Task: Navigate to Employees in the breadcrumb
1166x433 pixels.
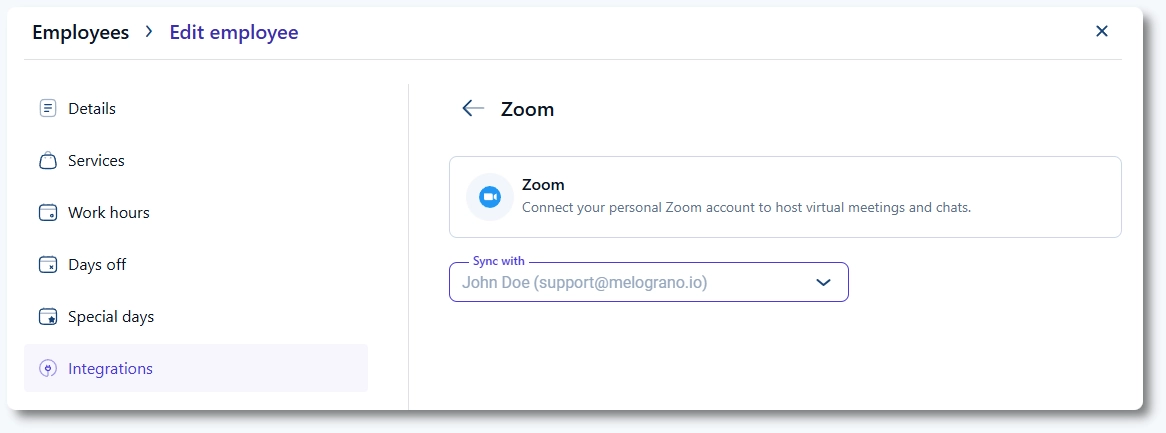Action: point(80,32)
